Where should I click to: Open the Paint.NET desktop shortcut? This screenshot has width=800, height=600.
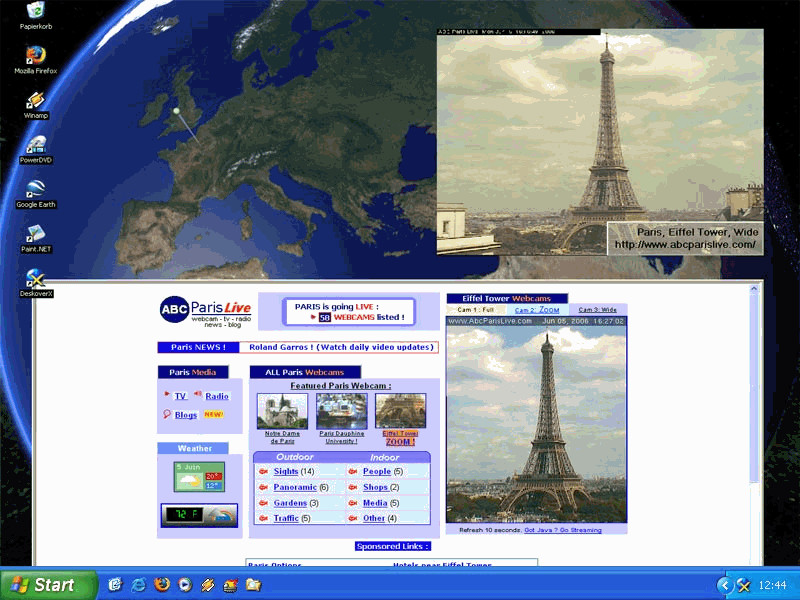(x=36, y=239)
